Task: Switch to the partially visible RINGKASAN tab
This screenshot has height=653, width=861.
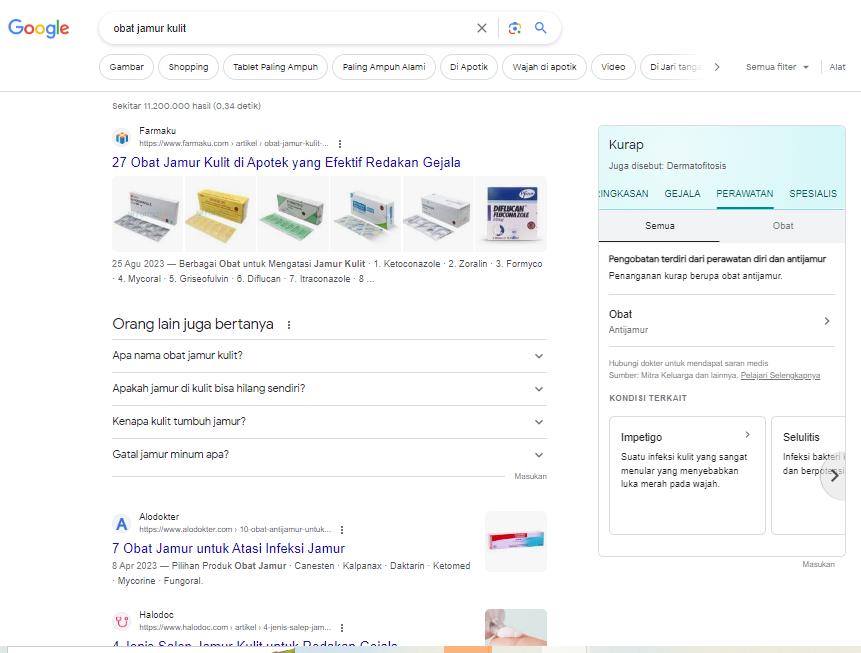Action: (x=624, y=194)
